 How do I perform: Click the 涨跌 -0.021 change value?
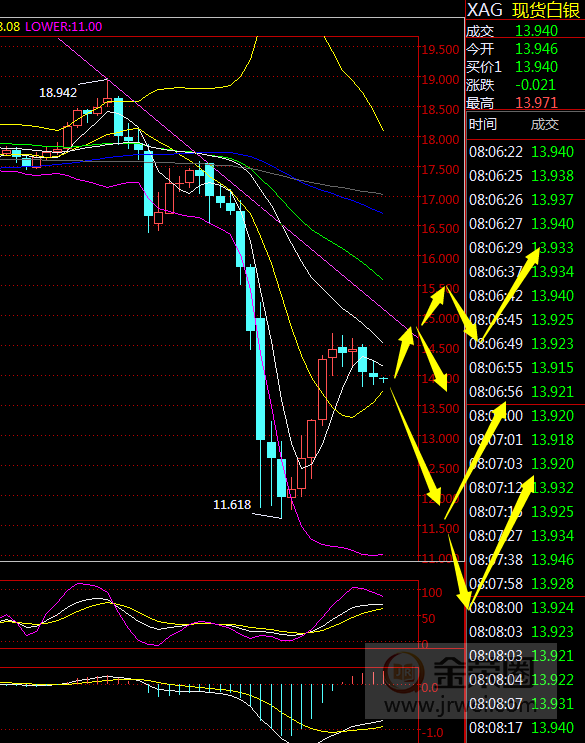pyautogui.click(x=535, y=85)
